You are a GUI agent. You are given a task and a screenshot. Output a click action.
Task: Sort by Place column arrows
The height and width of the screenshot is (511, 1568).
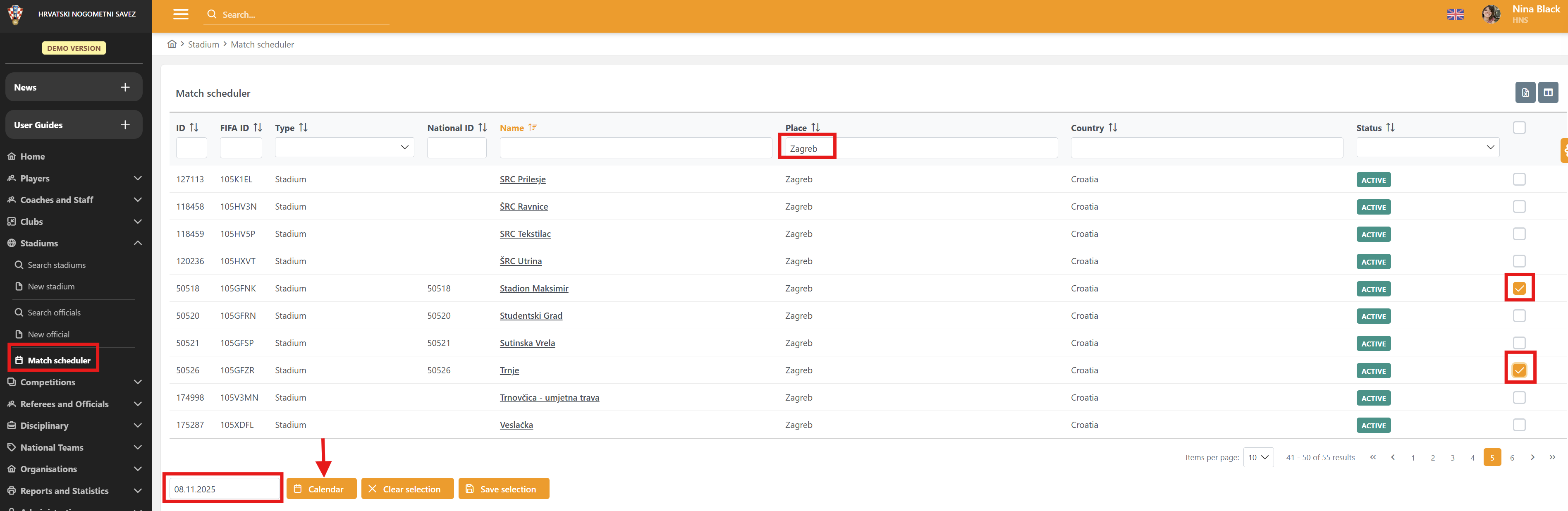(815, 127)
